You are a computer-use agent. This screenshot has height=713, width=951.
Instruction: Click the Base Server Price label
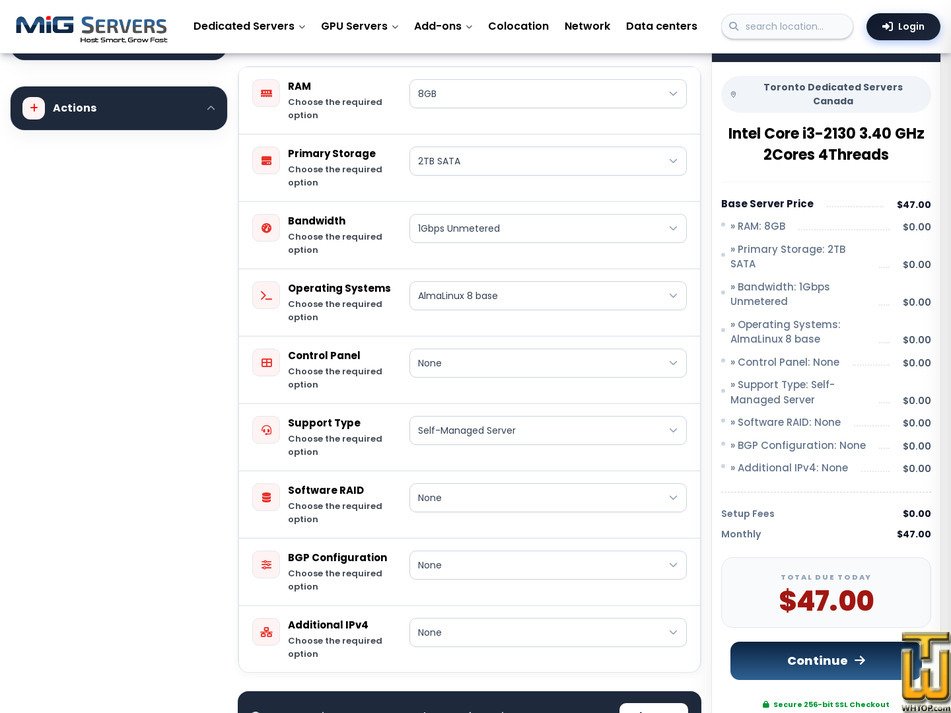[x=767, y=204]
